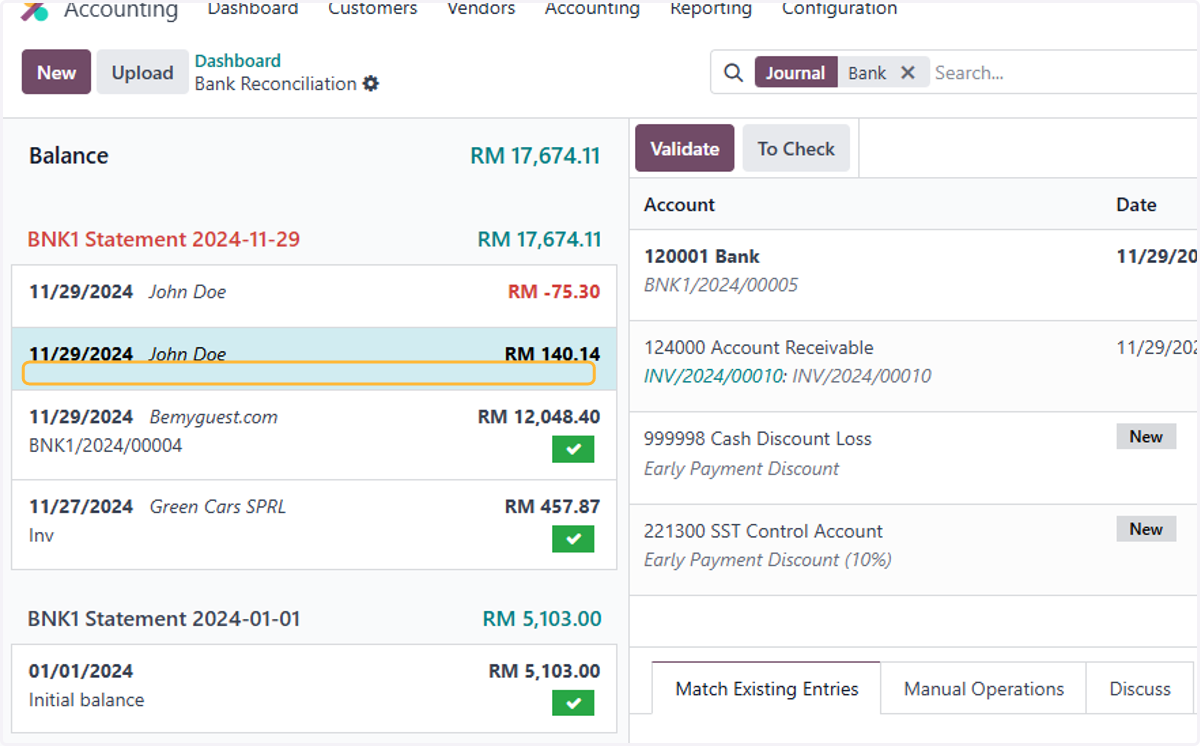This screenshot has height=746, width=1200.
Task: Click green checkmark on Green Cars SPRL transaction
Action: tap(573, 539)
